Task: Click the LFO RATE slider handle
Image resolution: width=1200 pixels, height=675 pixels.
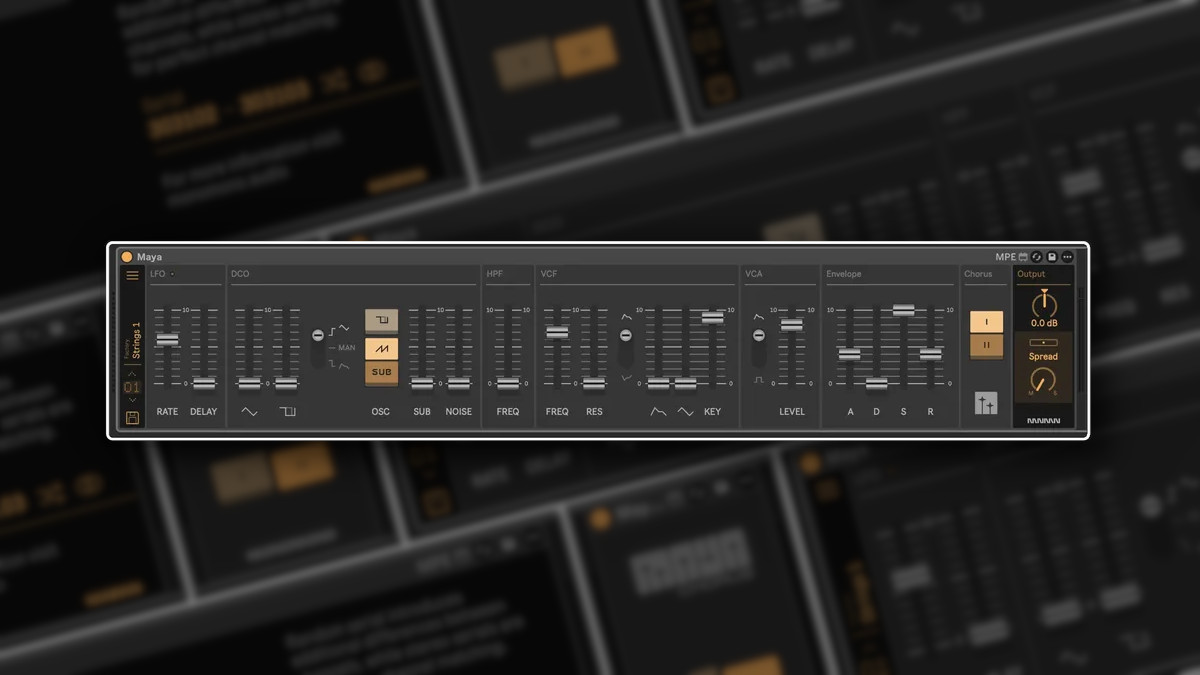Action: [167, 340]
